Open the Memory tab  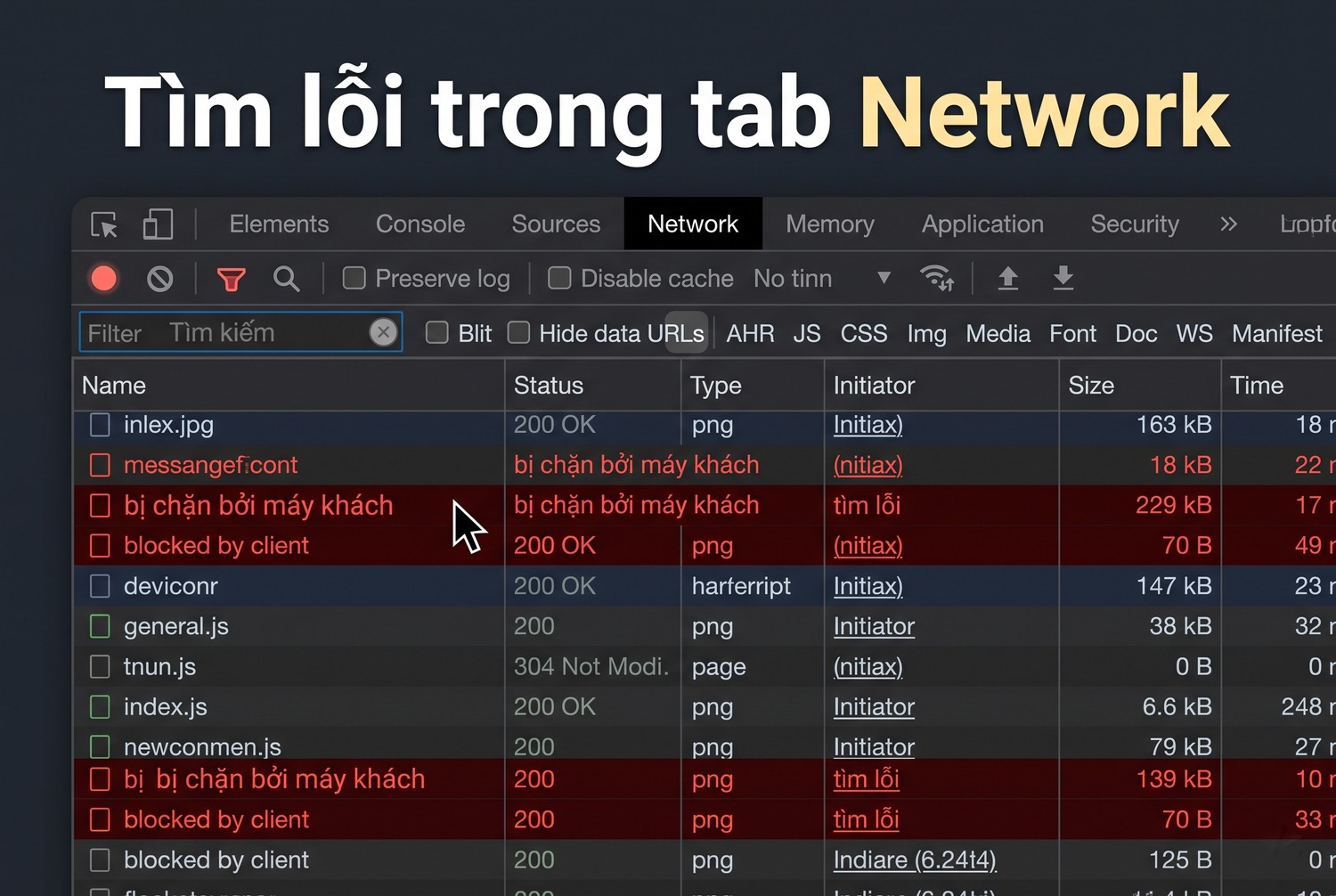[830, 224]
